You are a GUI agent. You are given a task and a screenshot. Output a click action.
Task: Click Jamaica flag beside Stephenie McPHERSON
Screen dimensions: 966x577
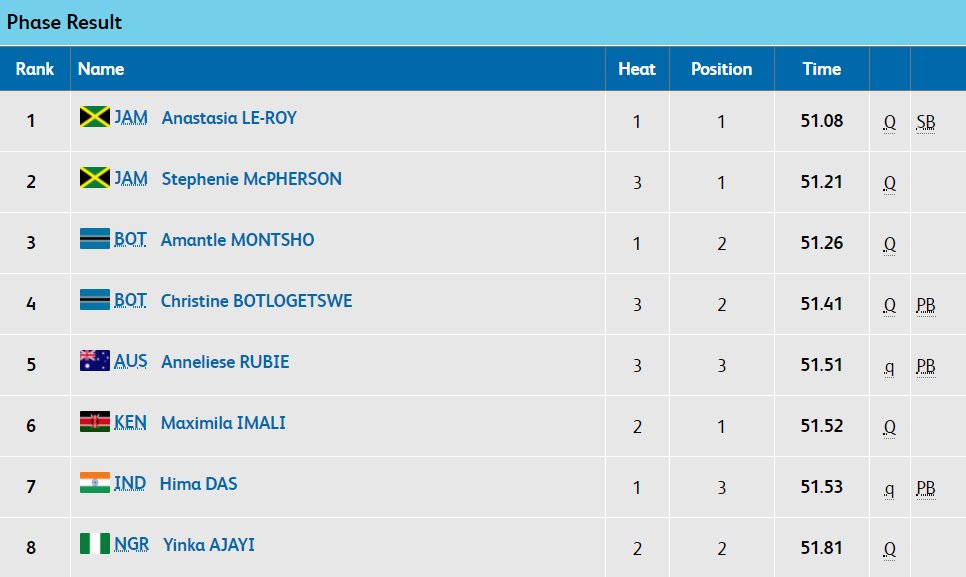coord(94,179)
